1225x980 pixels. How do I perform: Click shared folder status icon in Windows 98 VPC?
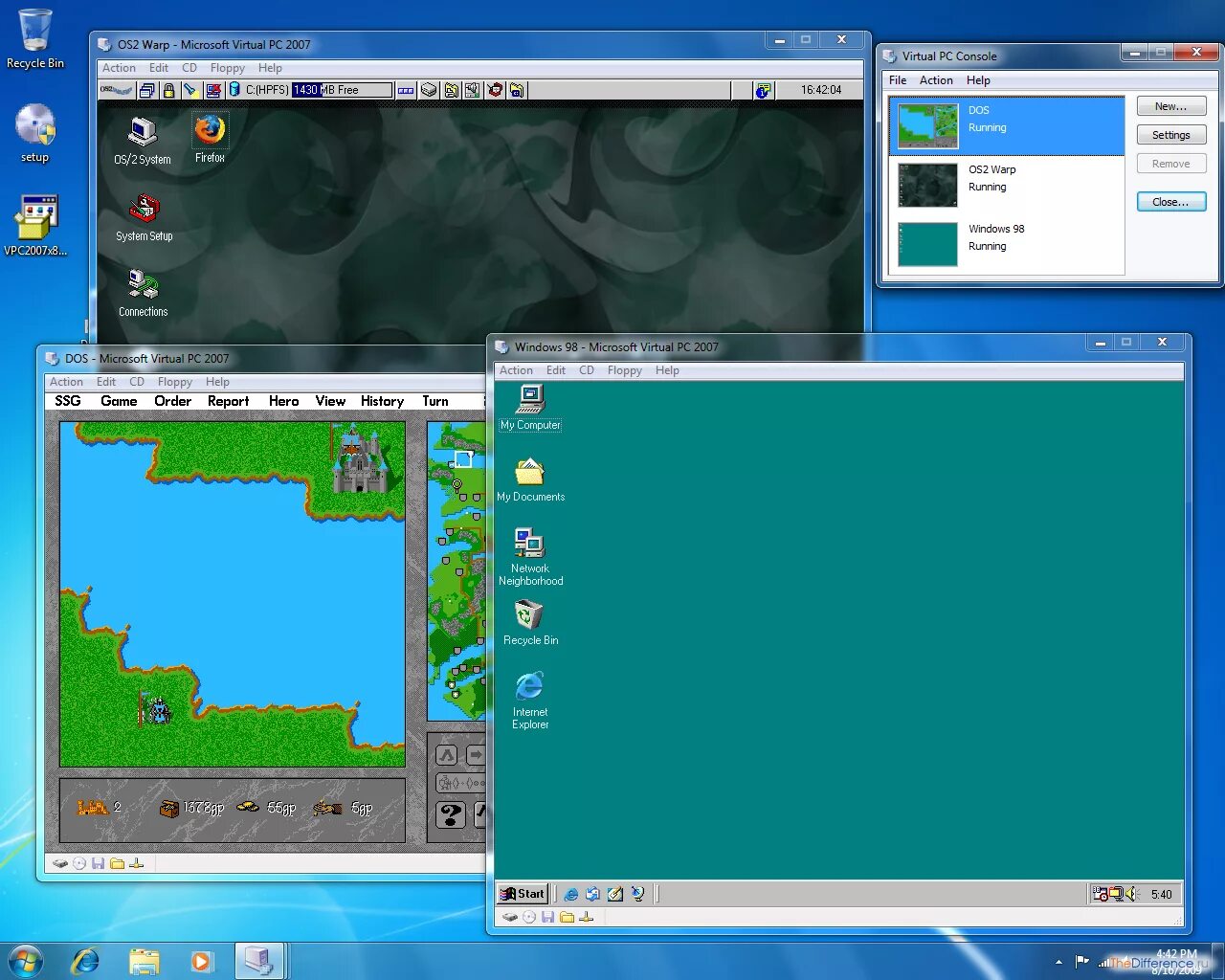point(567,917)
